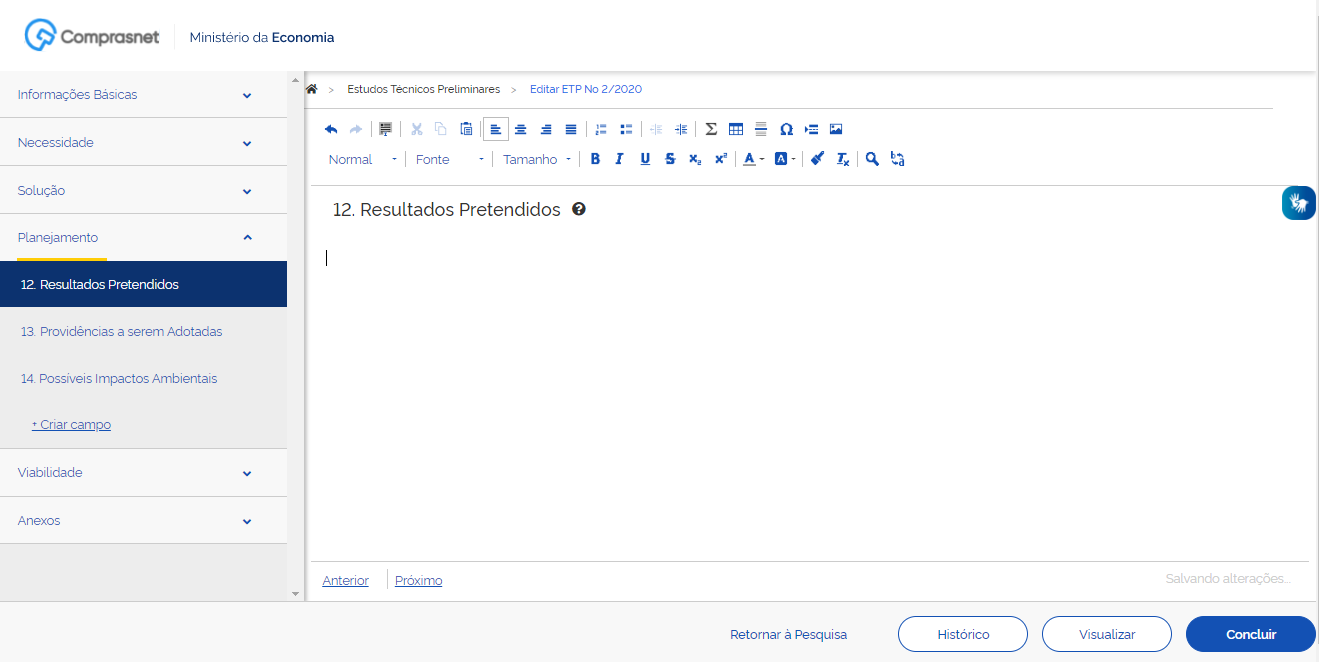Image resolution: width=1319 pixels, height=662 pixels.
Task: Select 13. Providências a serem Adotadas
Action: [x=121, y=331]
